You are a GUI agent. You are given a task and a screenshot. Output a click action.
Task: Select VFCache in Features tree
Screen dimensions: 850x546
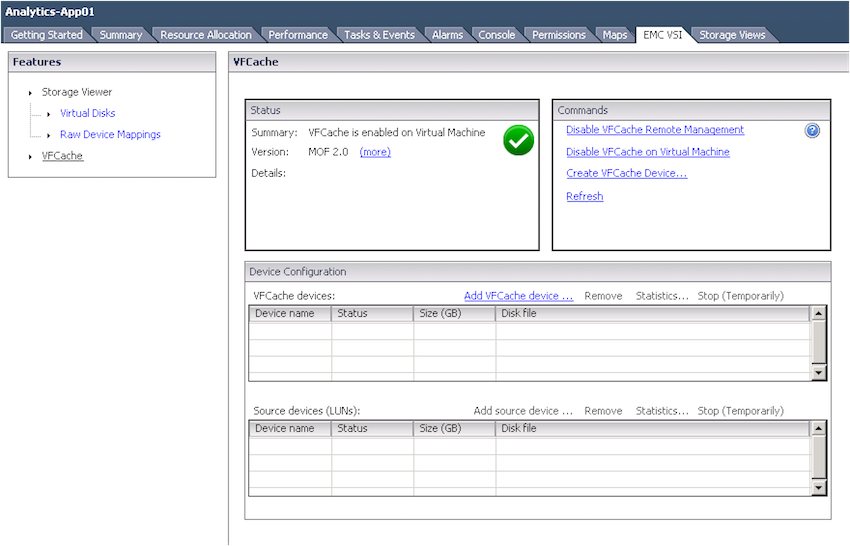(x=62, y=156)
